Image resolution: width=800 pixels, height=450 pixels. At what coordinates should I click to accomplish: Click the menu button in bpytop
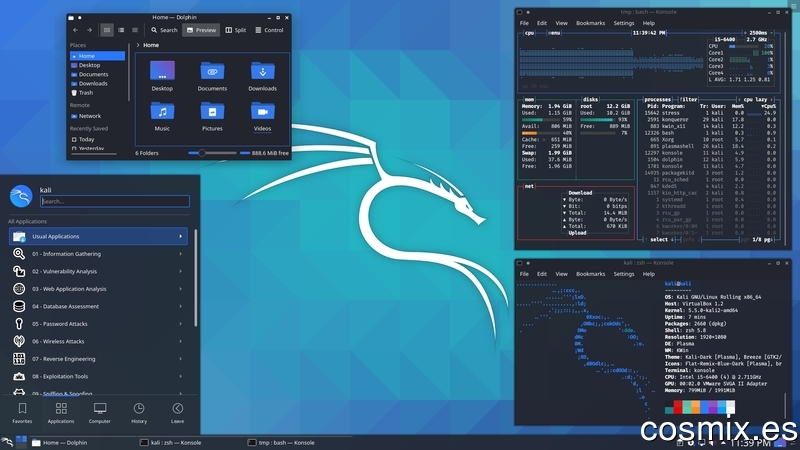554,33
